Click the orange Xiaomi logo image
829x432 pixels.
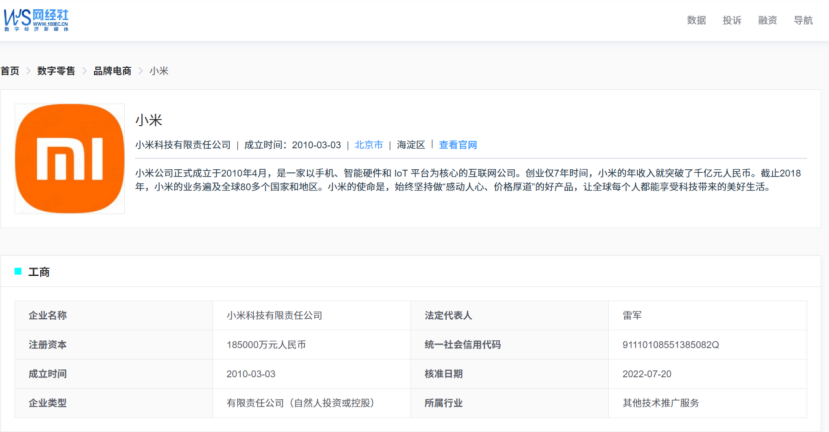coord(70,159)
